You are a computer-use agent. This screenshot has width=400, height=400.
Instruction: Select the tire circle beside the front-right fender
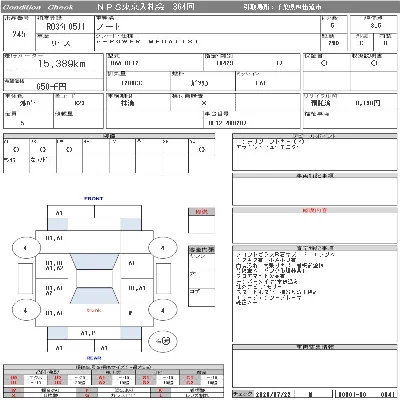coord(162,248)
